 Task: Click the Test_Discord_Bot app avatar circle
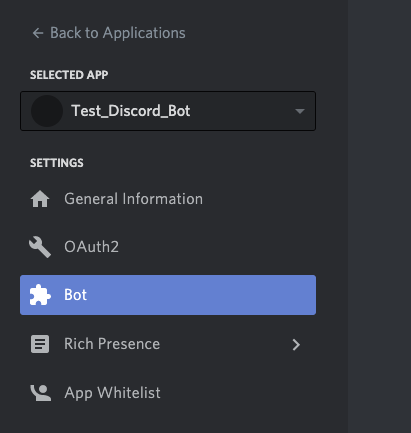point(47,111)
